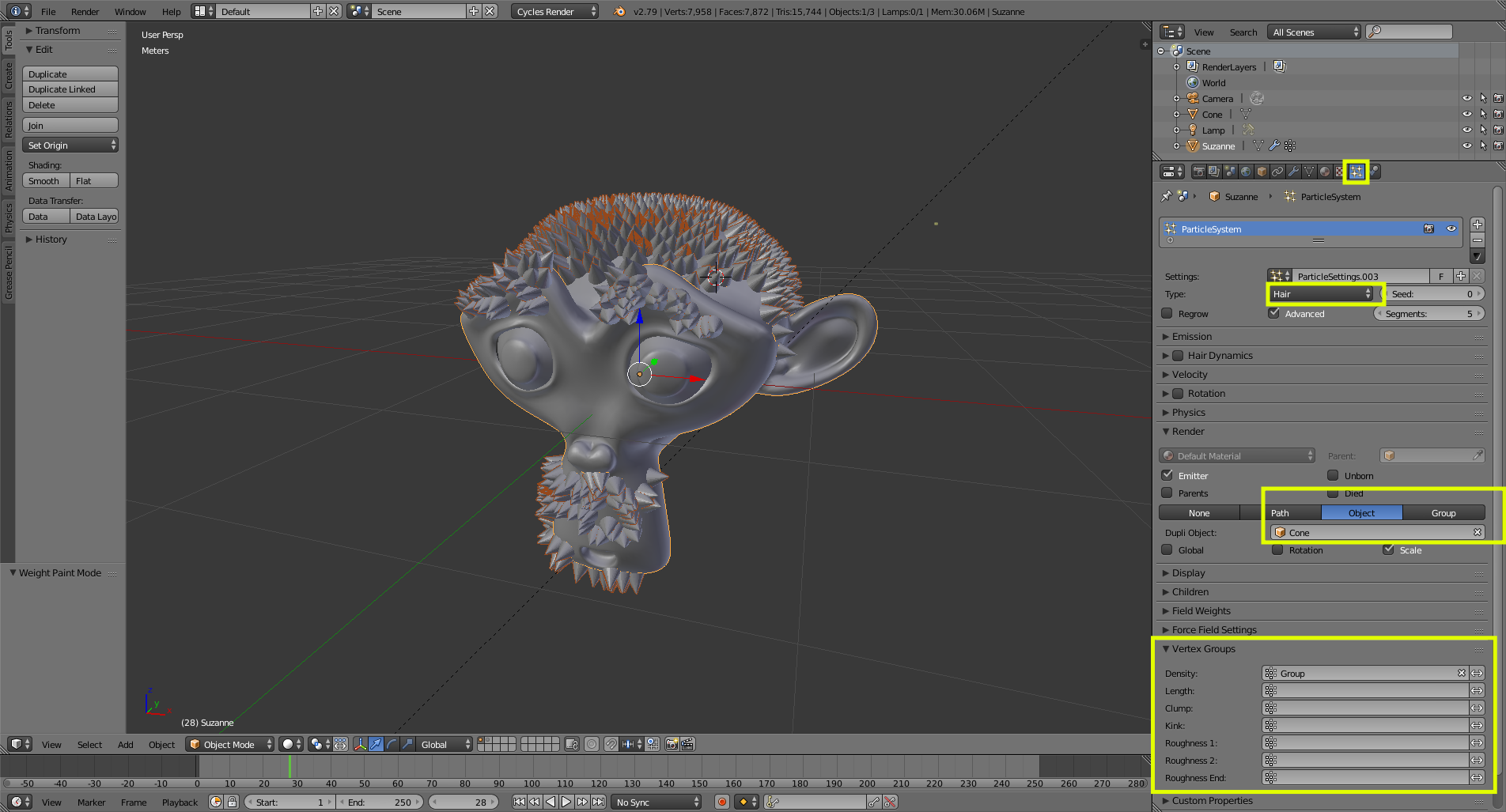The height and width of the screenshot is (812, 1506).
Task: Open the Object Data tab triangle icon
Action: click(x=1309, y=172)
